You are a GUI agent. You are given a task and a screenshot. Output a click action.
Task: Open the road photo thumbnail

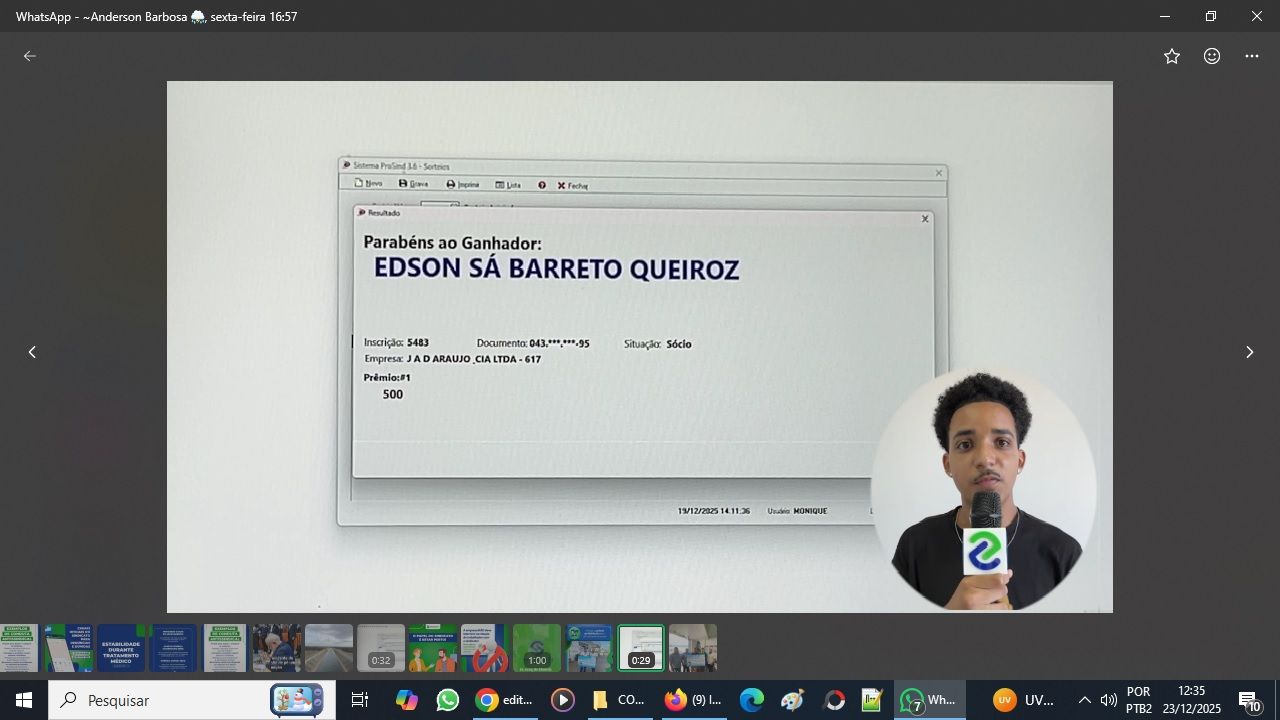click(x=329, y=648)
